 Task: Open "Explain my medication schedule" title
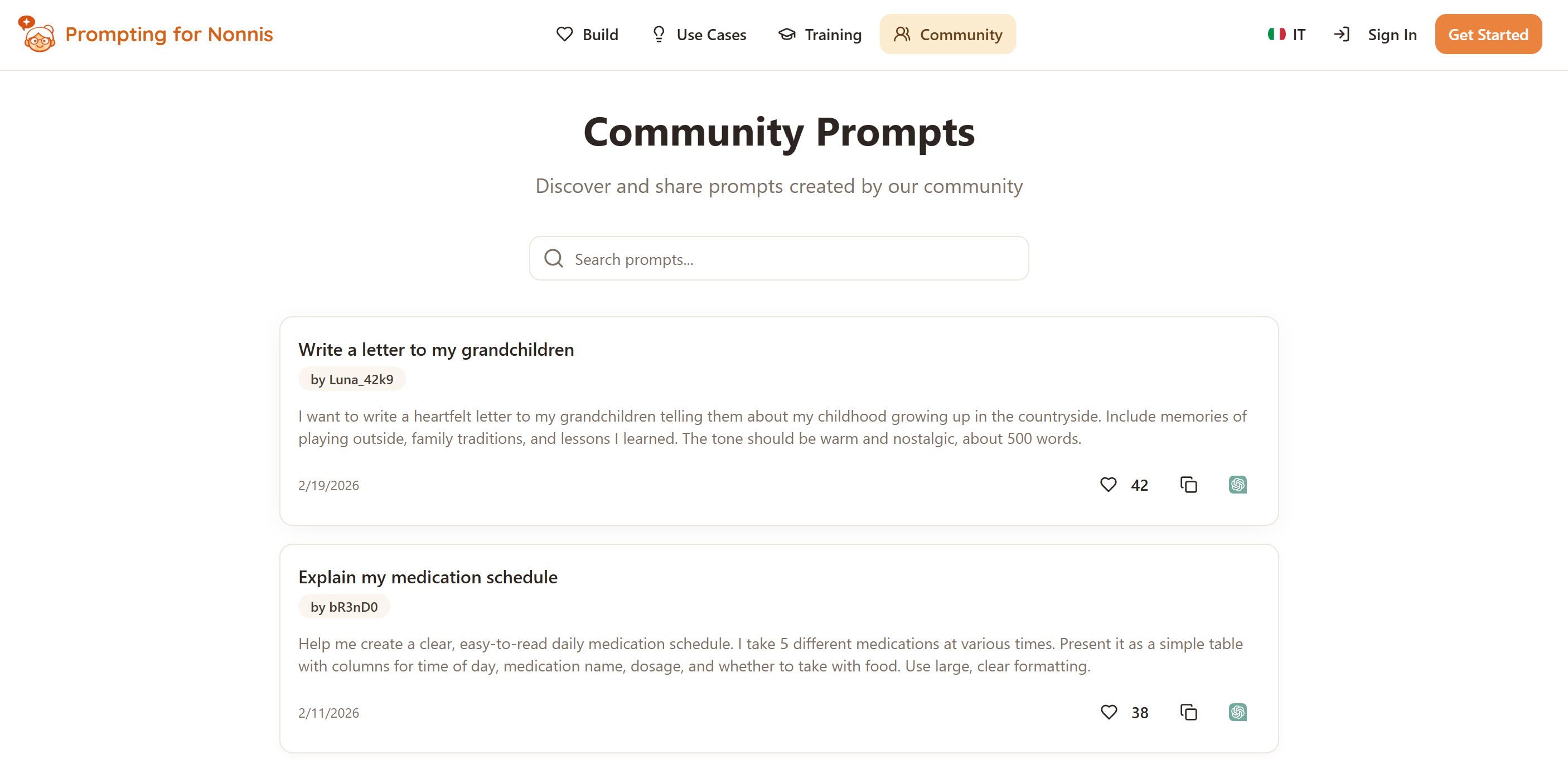click(x=427, y=577)
